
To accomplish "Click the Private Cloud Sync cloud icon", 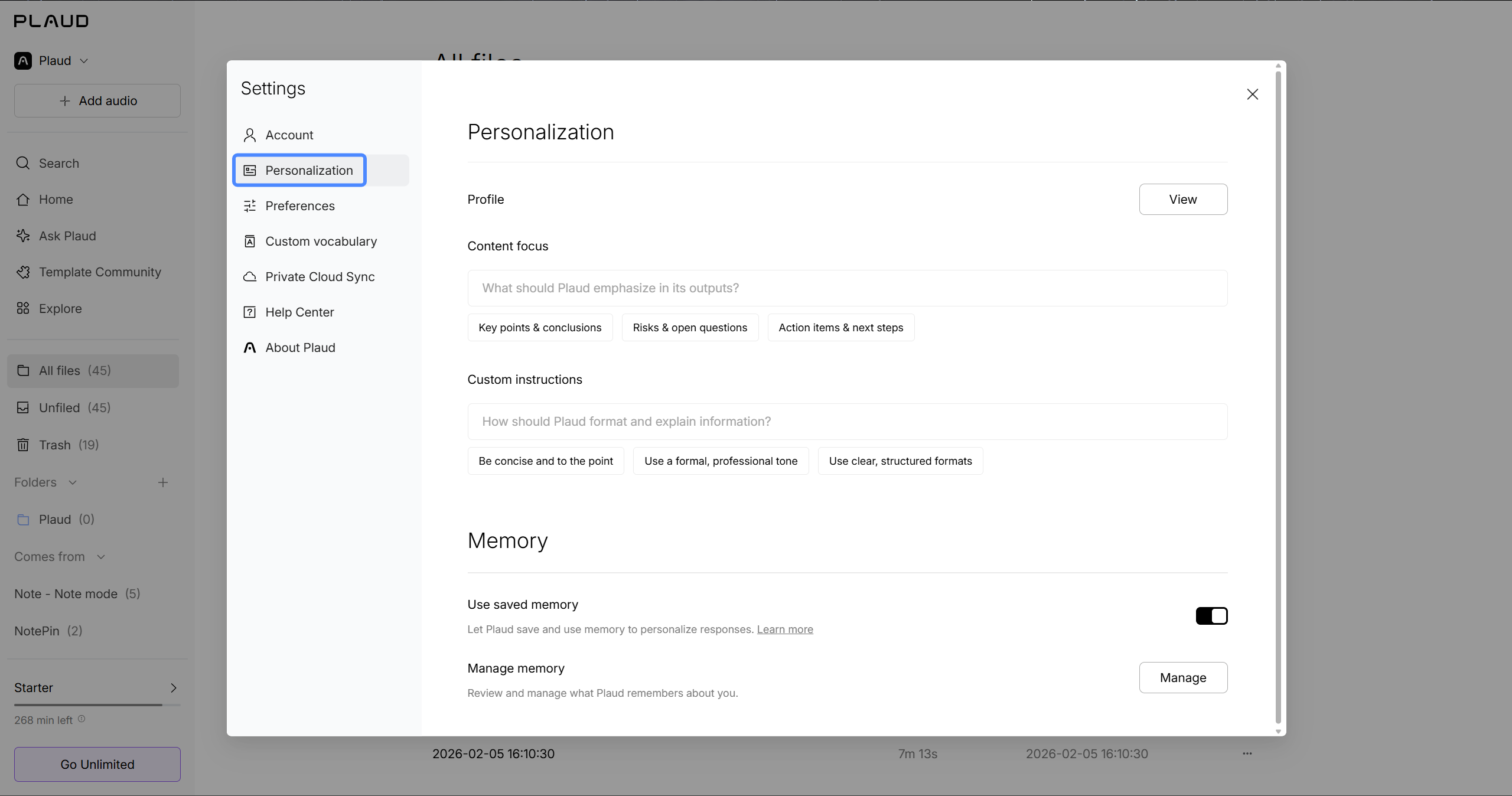I will click(250, 277).
